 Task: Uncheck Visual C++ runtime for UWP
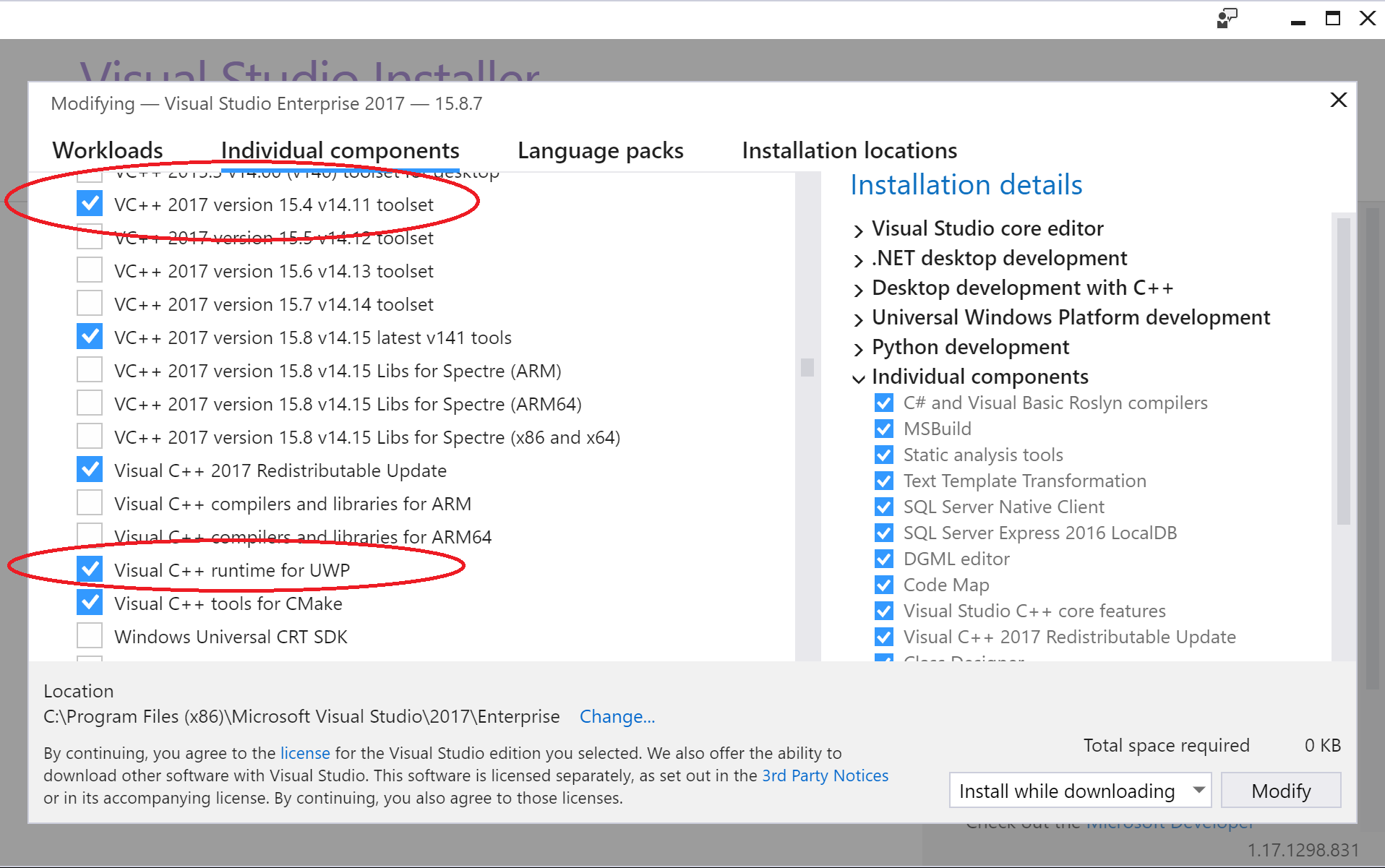90,570
